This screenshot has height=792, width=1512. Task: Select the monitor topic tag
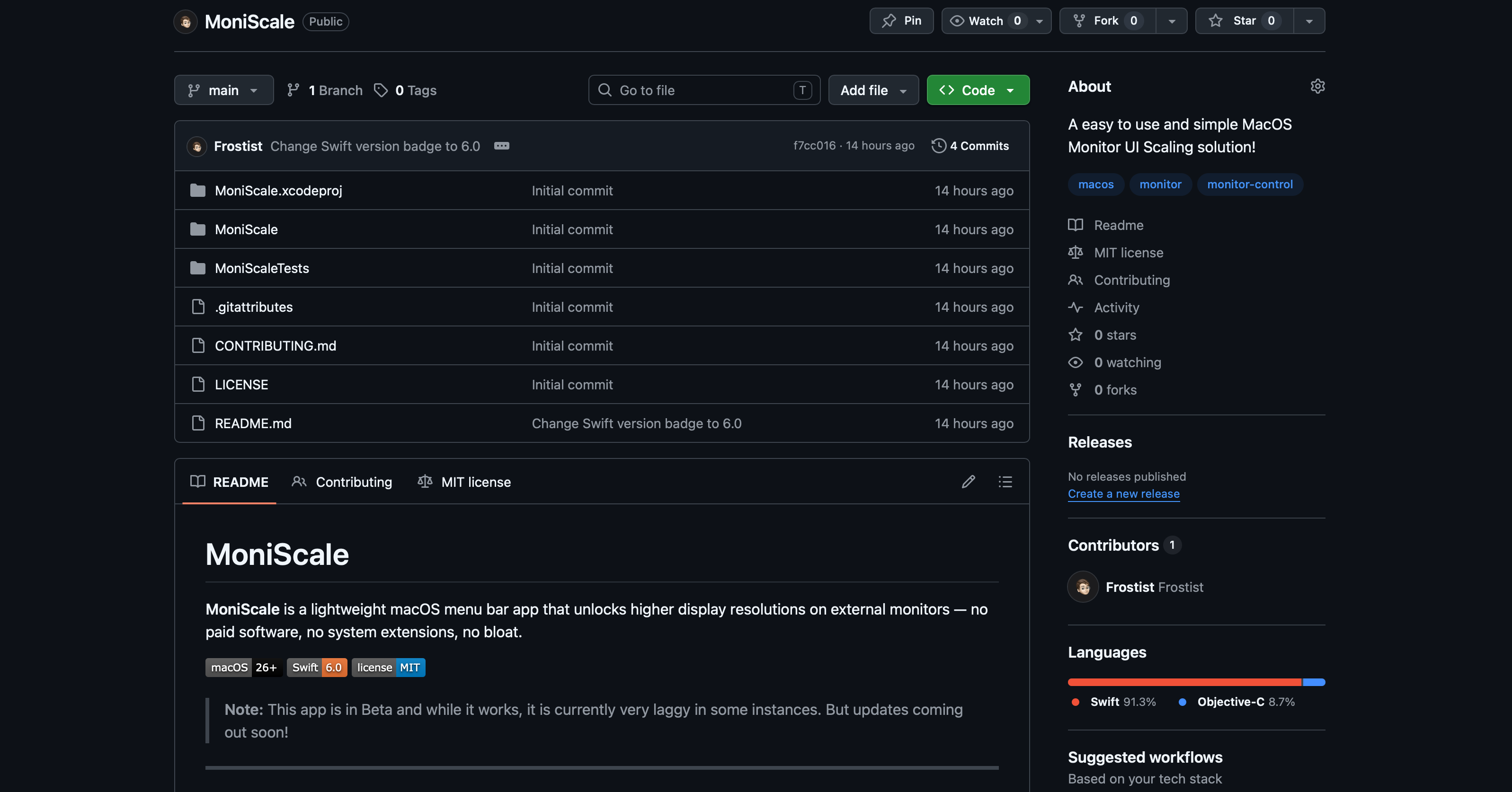tap(1160, 184)
